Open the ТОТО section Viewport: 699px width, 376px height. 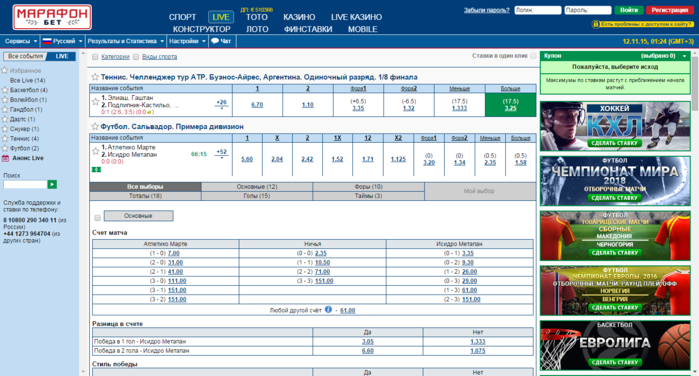257,17
